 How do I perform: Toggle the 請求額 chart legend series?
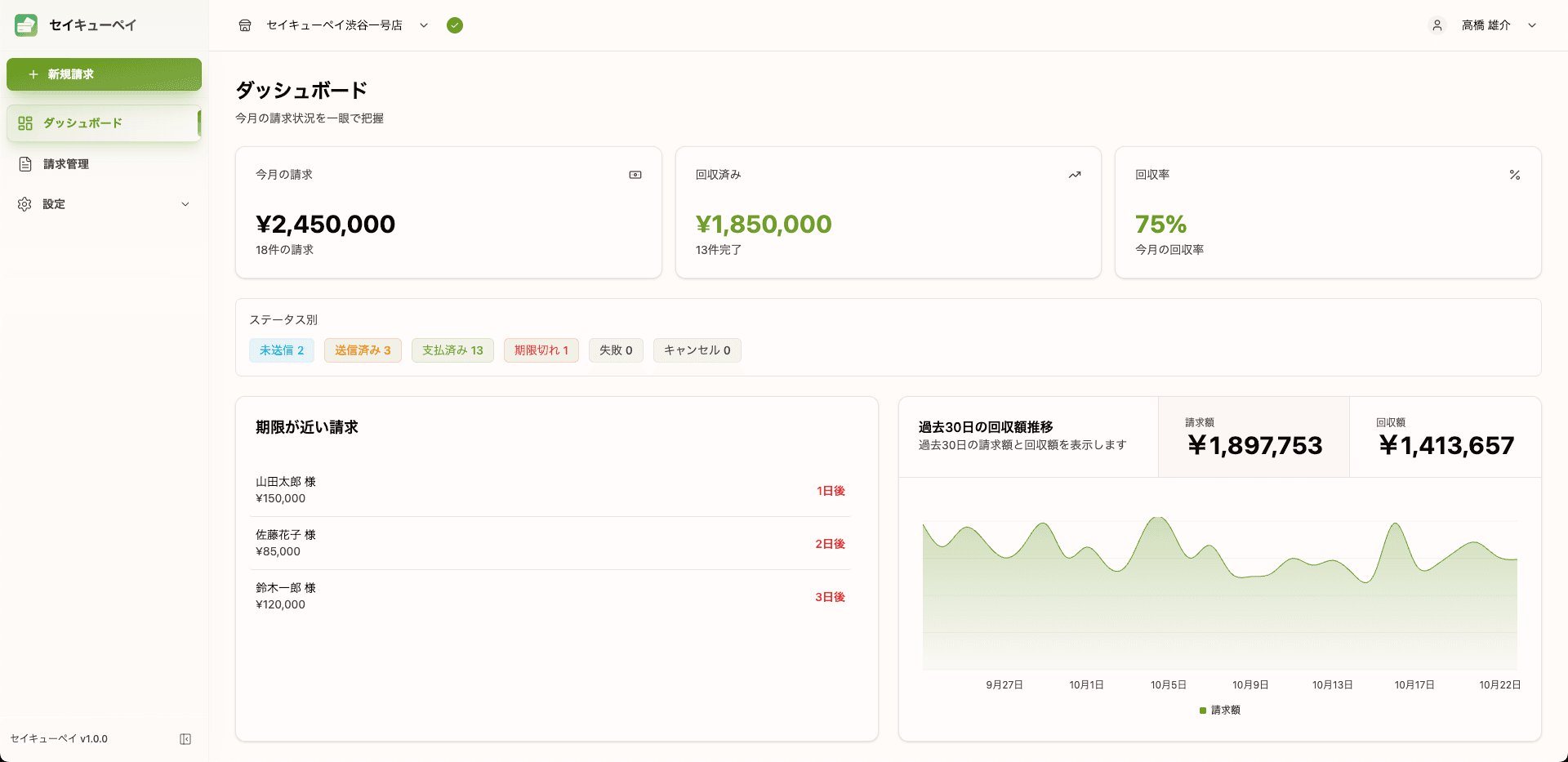1219,711
